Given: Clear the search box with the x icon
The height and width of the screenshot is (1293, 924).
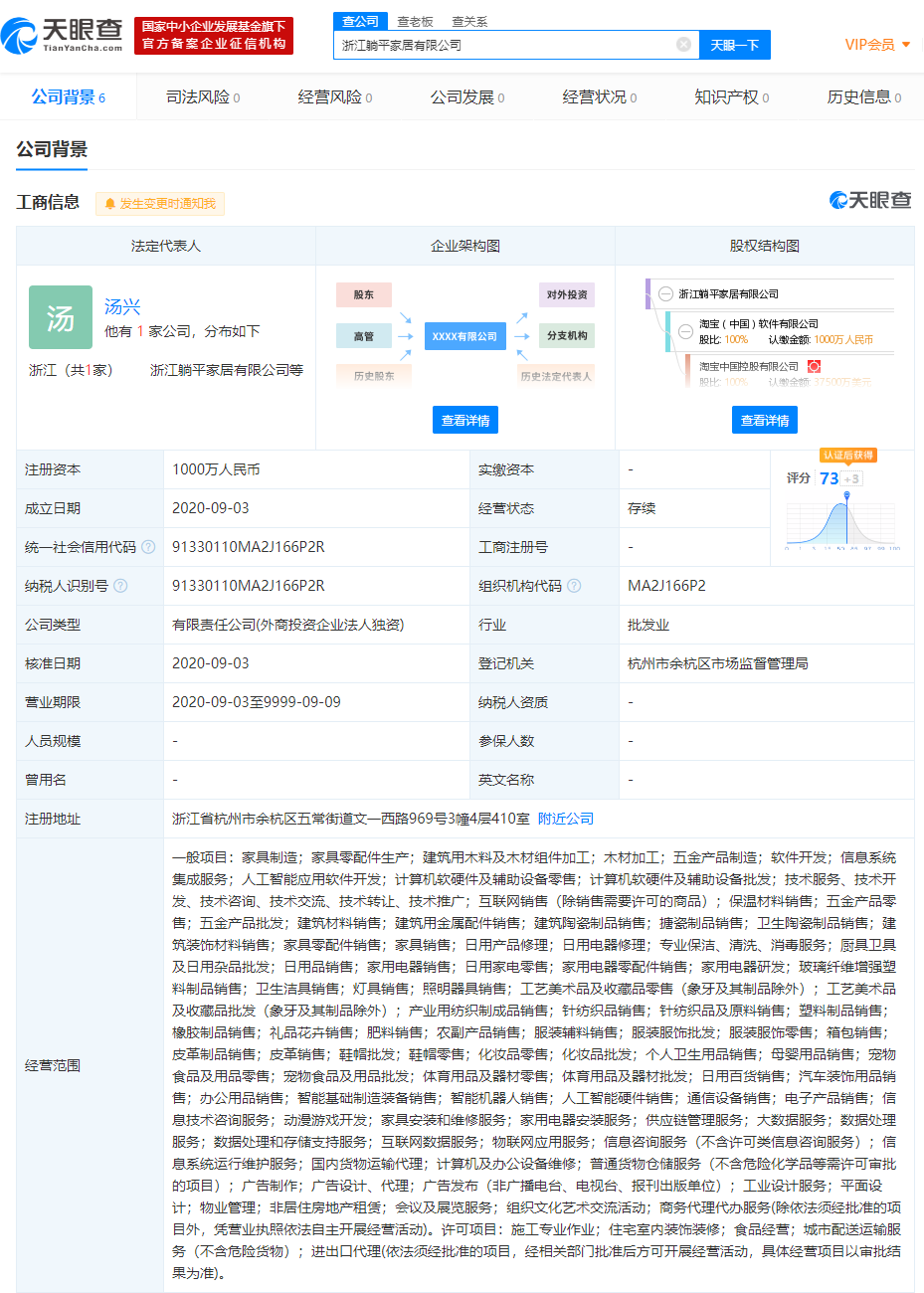Looking at the screenshot, I should [x=682, y=45].
